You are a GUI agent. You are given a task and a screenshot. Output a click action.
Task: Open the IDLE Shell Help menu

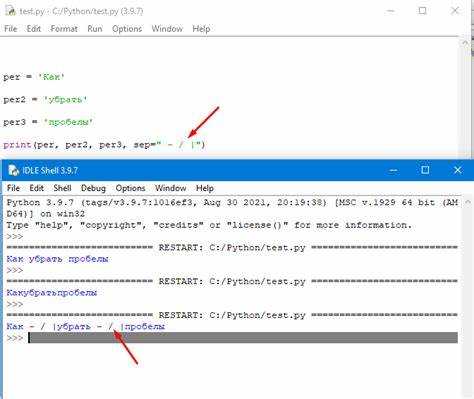tap(205, 188)
